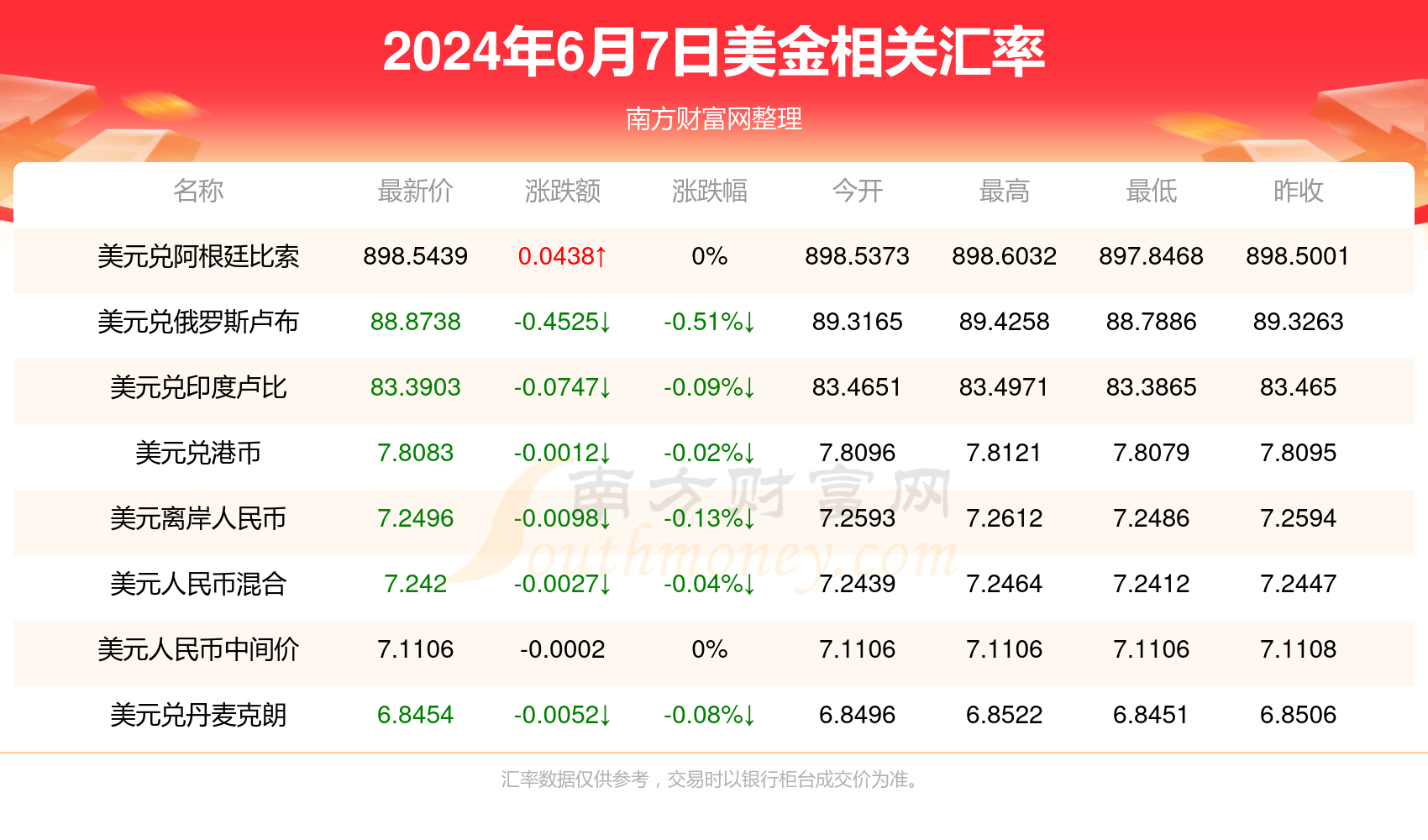This screenshot has height=840, width=1428.
Task: Click percent change -0.13%↓
Action: [x=709, y=518]
